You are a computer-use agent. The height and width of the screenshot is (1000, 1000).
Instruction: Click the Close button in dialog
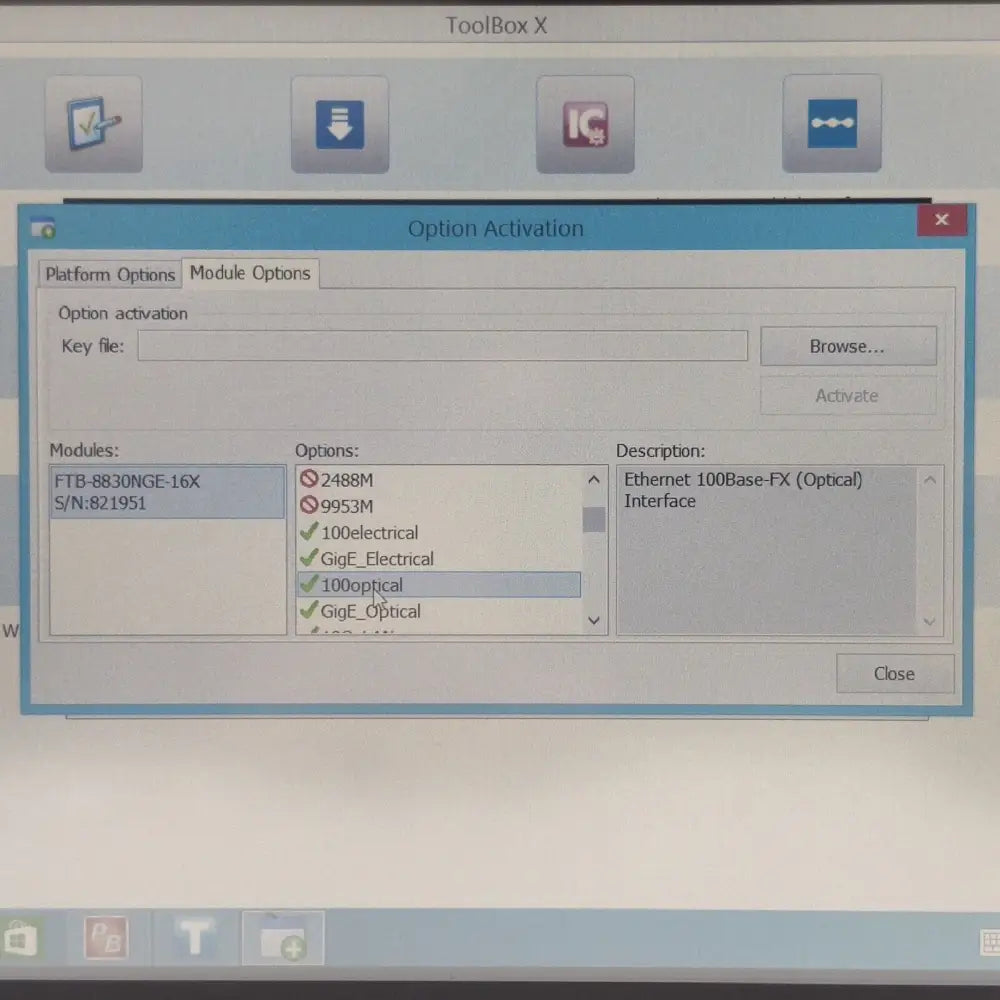pyautogui.click(x=894, y=674)
